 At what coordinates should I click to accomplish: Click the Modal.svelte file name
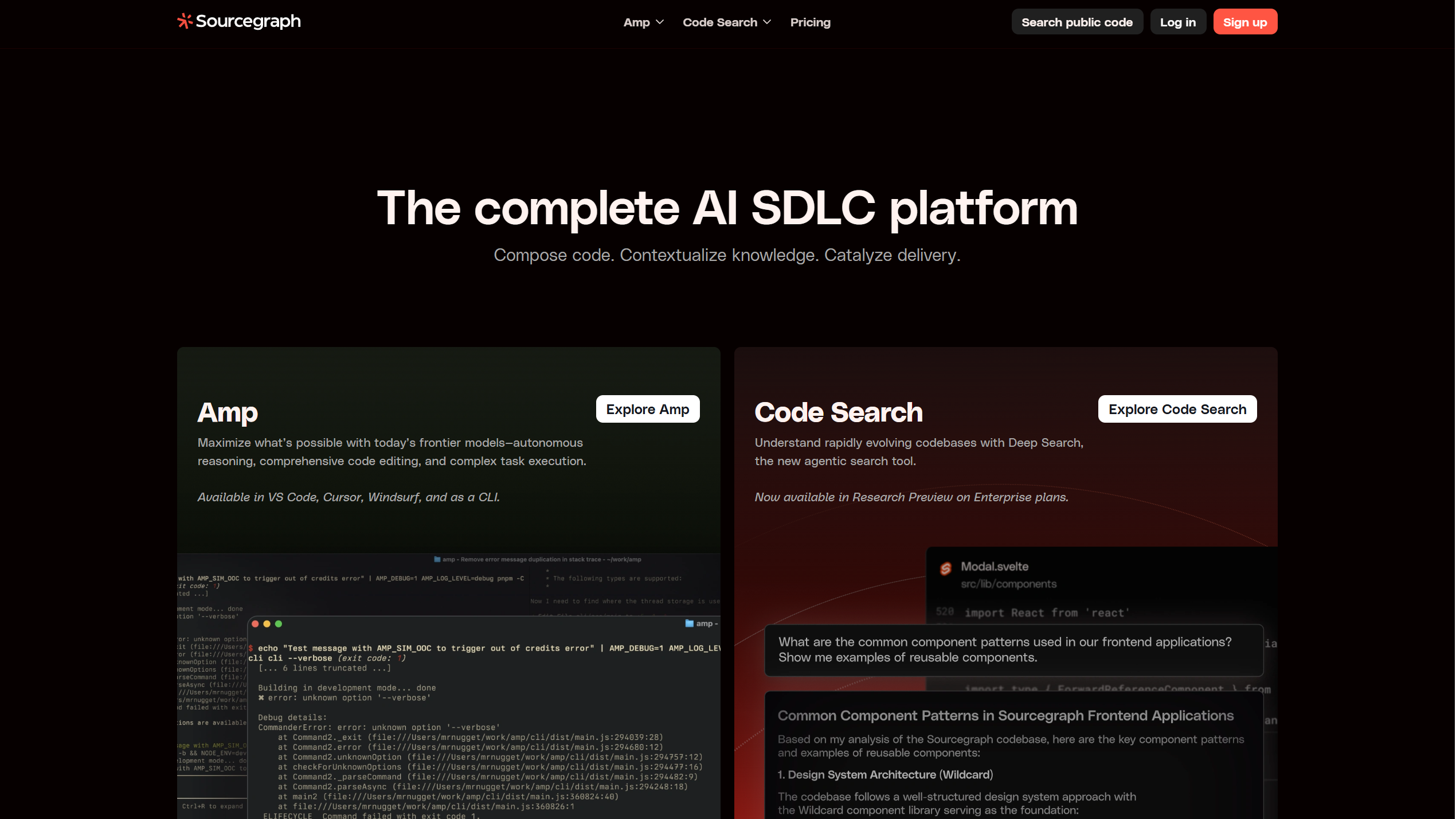click(994, 567)
